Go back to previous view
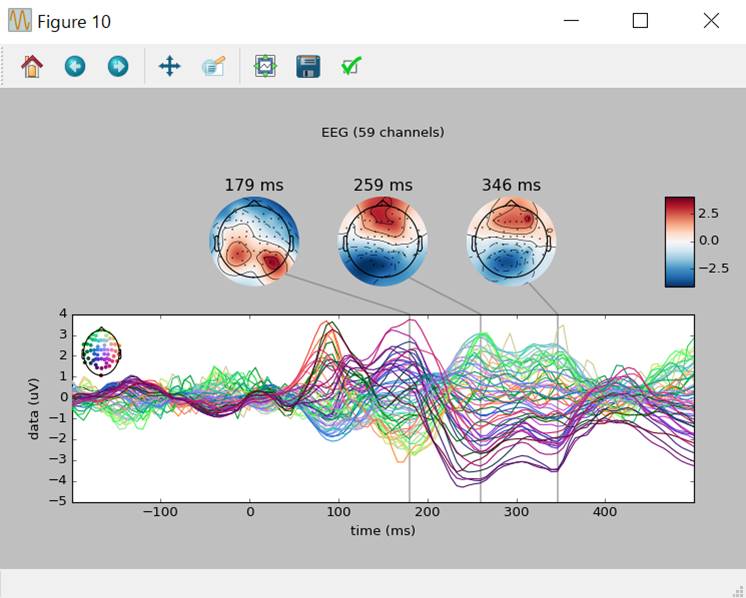This screenshot has width=746, height=598. 75,67
